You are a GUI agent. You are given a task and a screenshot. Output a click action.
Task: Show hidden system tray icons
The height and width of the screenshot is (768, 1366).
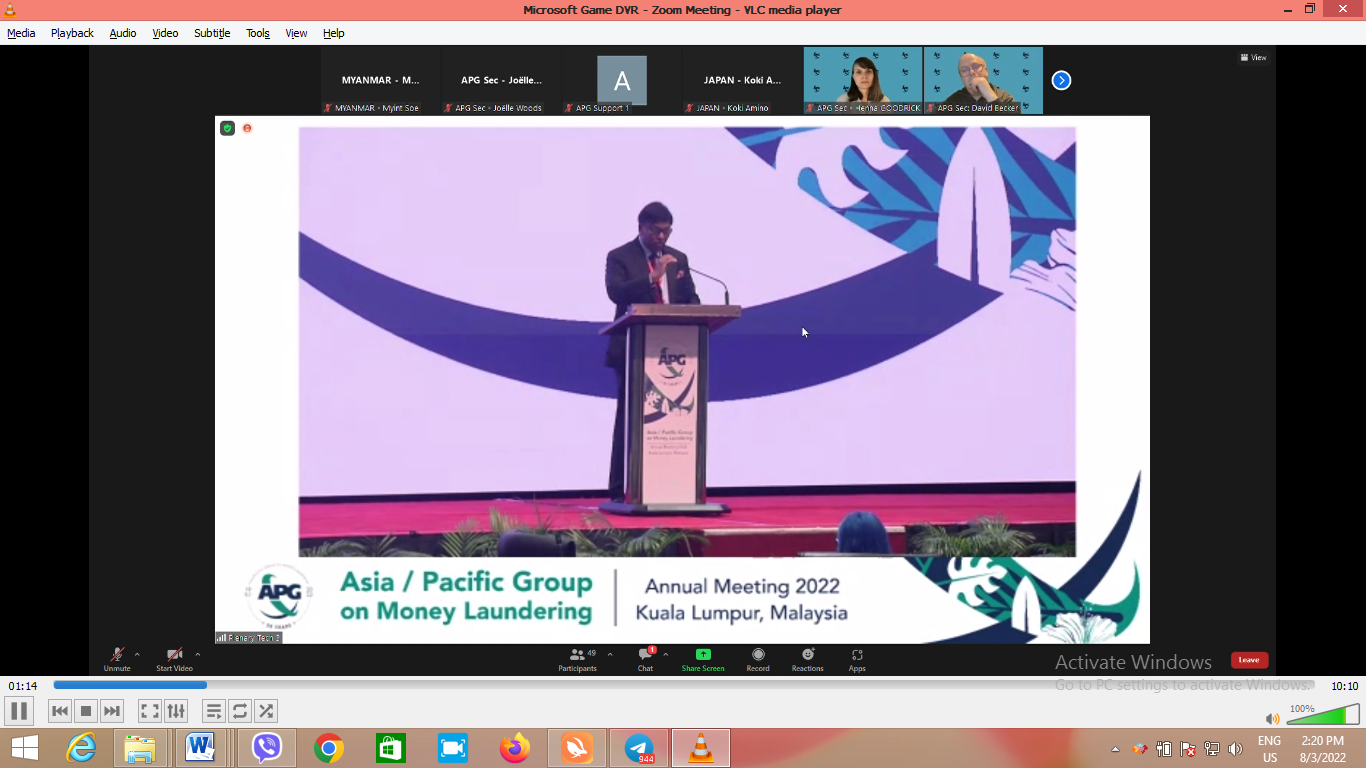pos(1116,749)
